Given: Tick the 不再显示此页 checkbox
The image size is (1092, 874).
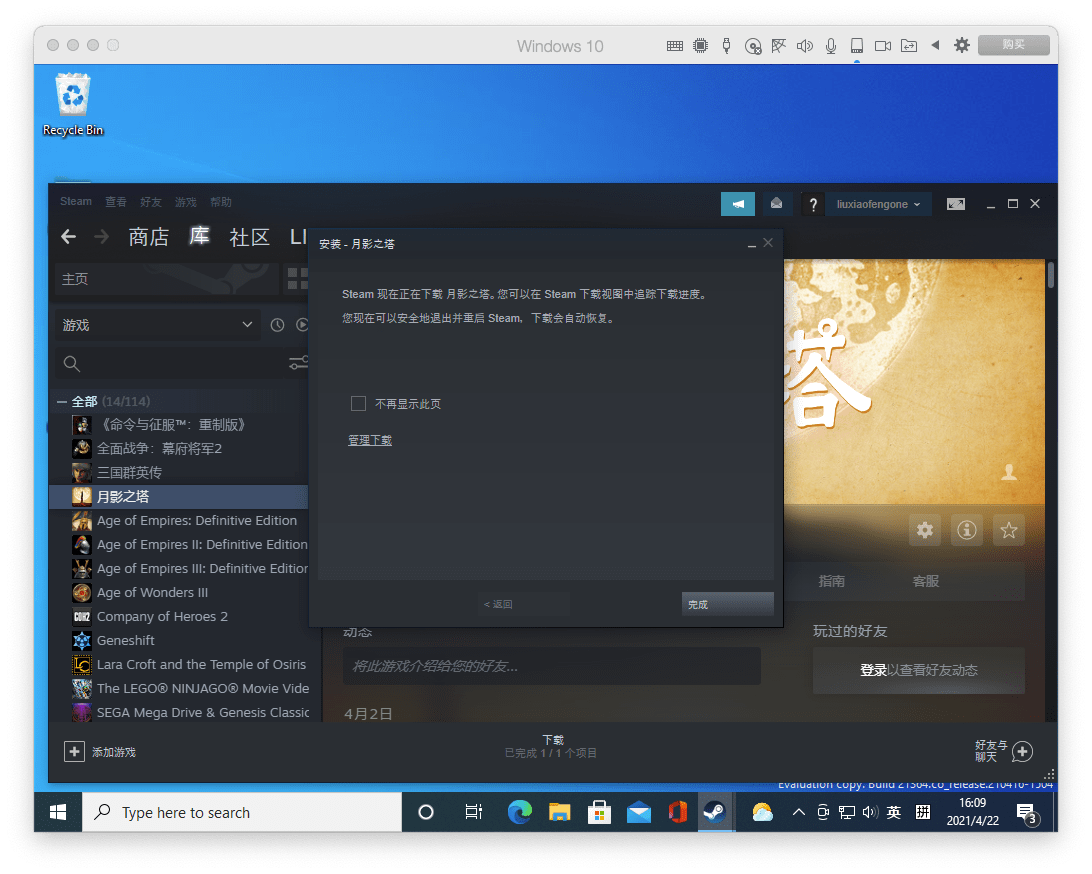Looking at the screenshot, I should click(358, 404).
